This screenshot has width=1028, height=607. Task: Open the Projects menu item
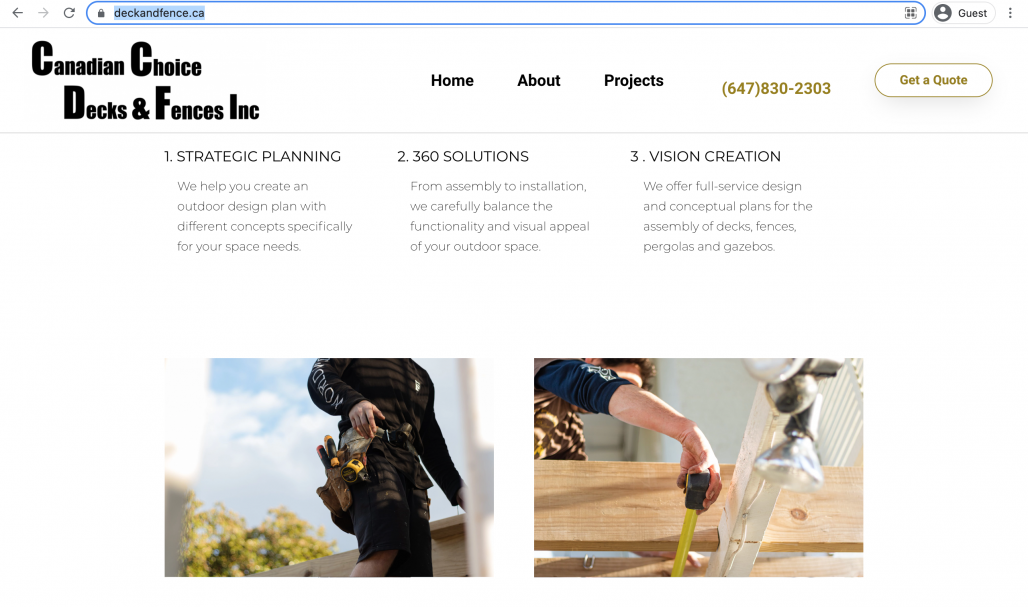pos(633,81)
